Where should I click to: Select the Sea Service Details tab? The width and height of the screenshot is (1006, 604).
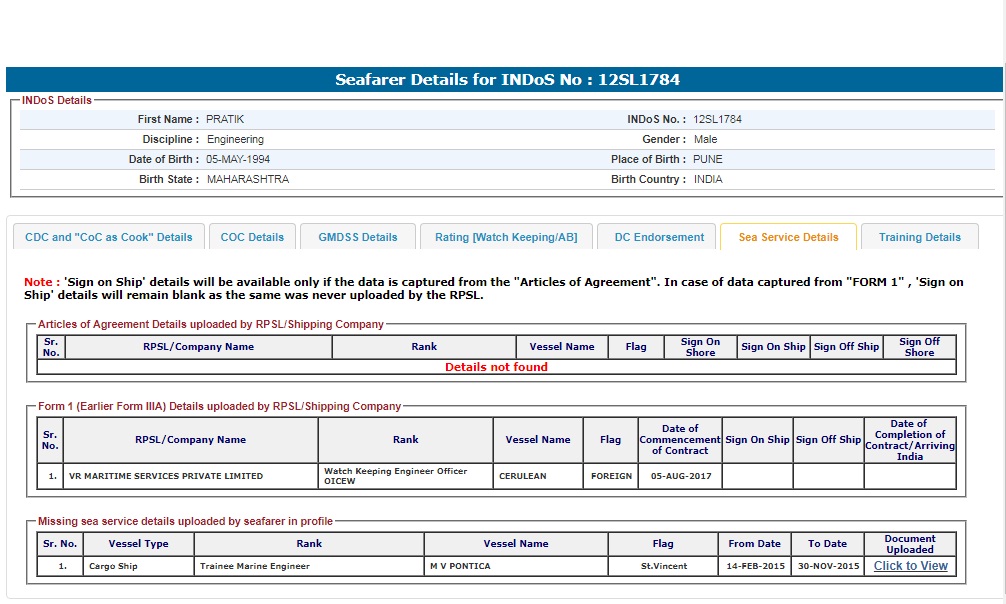click(788, 237)
